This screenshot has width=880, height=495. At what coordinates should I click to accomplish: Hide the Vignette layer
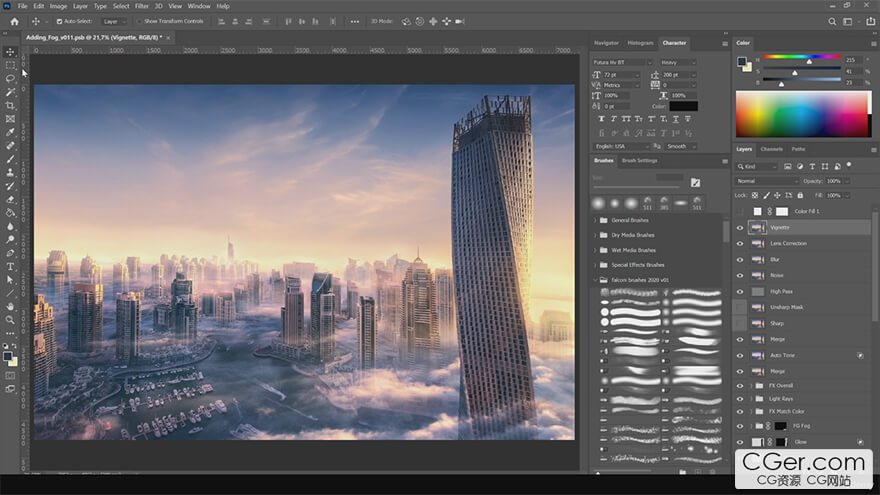[740, 228]
